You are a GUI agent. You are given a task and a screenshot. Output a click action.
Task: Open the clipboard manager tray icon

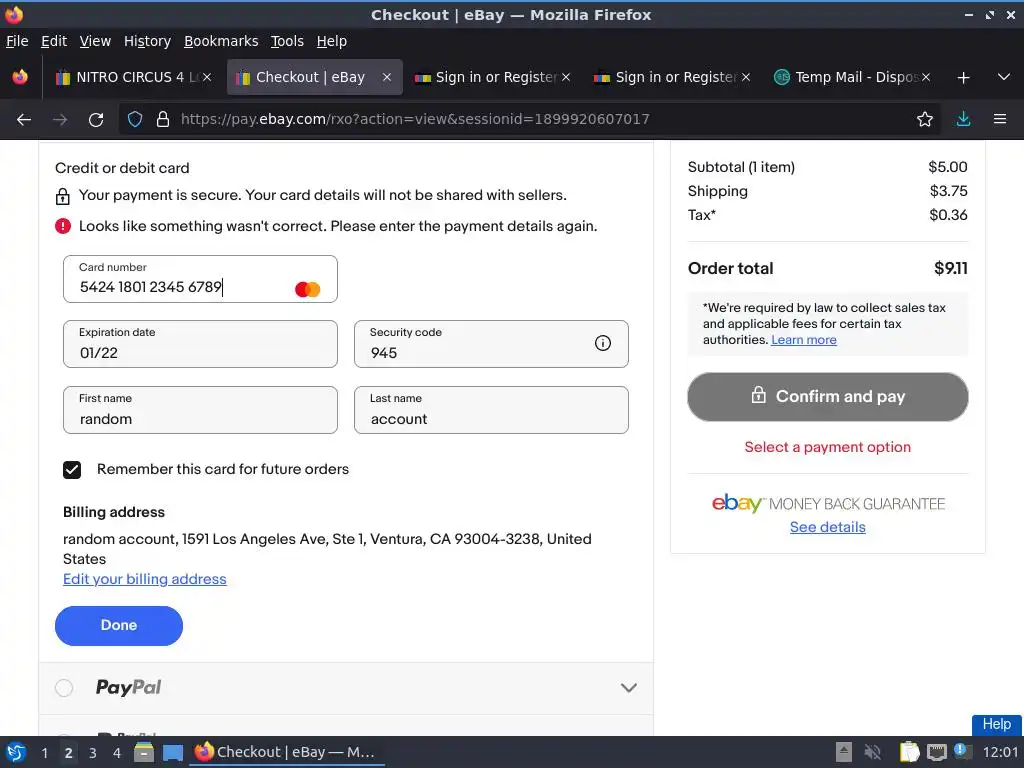tap(909, 752)
